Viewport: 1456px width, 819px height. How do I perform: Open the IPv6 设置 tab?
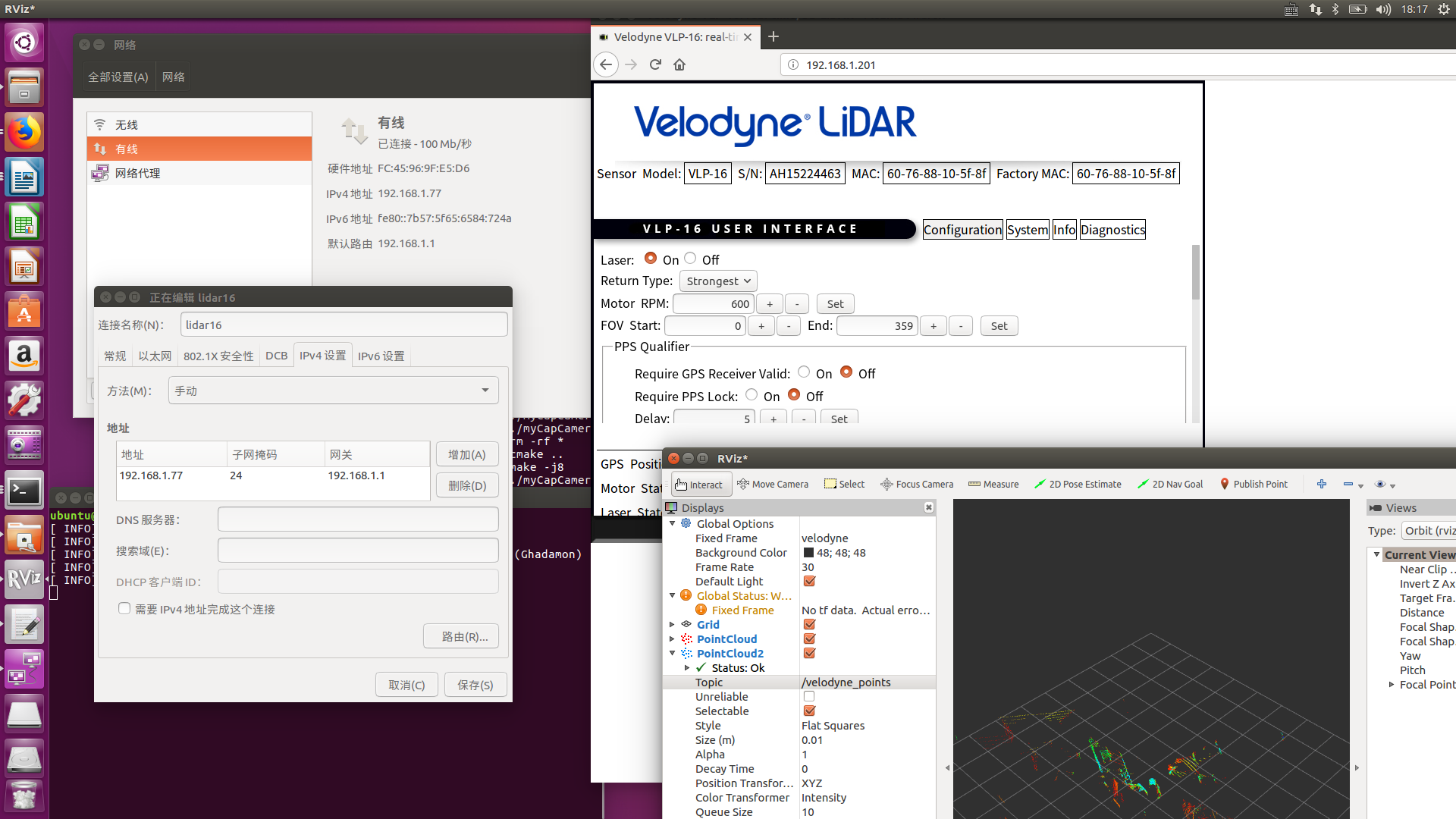click(x=381, y=356)
